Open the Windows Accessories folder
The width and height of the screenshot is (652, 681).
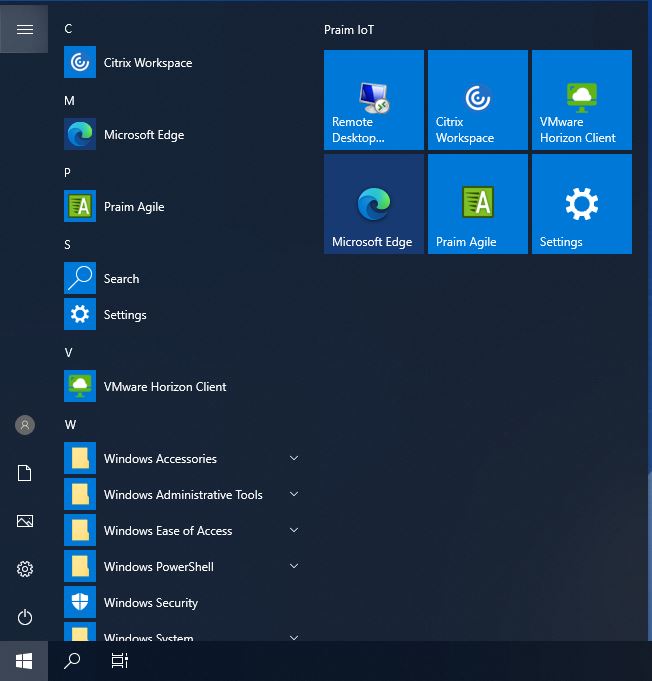pyautogui.click(x=182, y=458)
